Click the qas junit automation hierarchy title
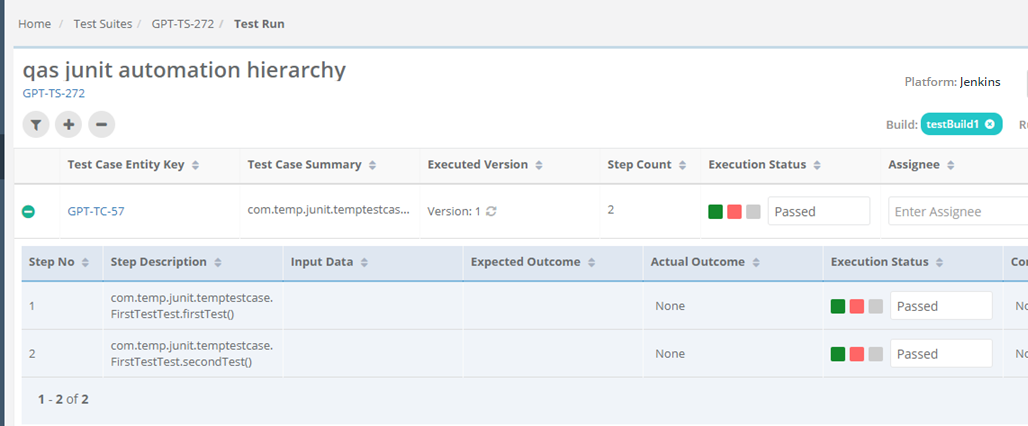This screenshot has width=1028, height=426. tap(184, 70)
